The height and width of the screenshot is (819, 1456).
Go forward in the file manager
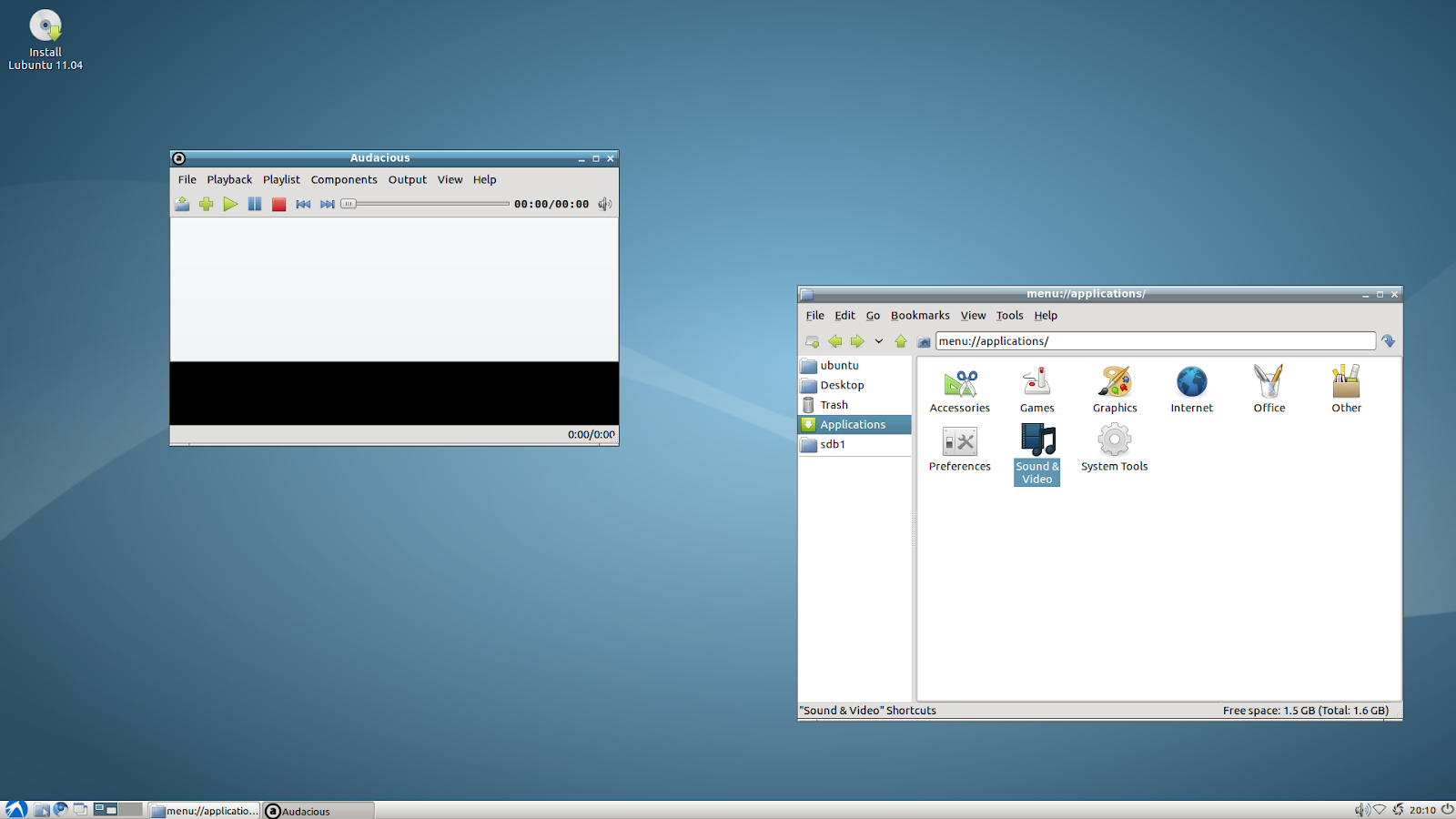857,341
